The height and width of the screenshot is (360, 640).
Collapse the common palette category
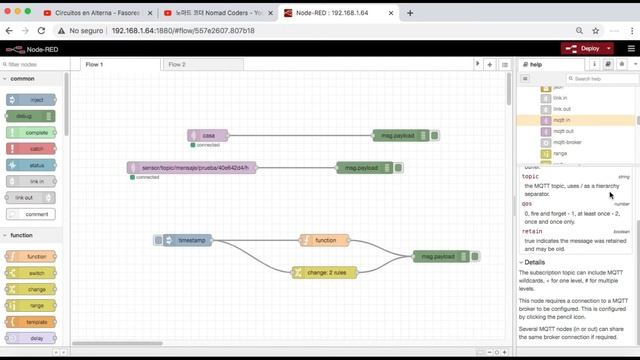click(x=31, y=78)
